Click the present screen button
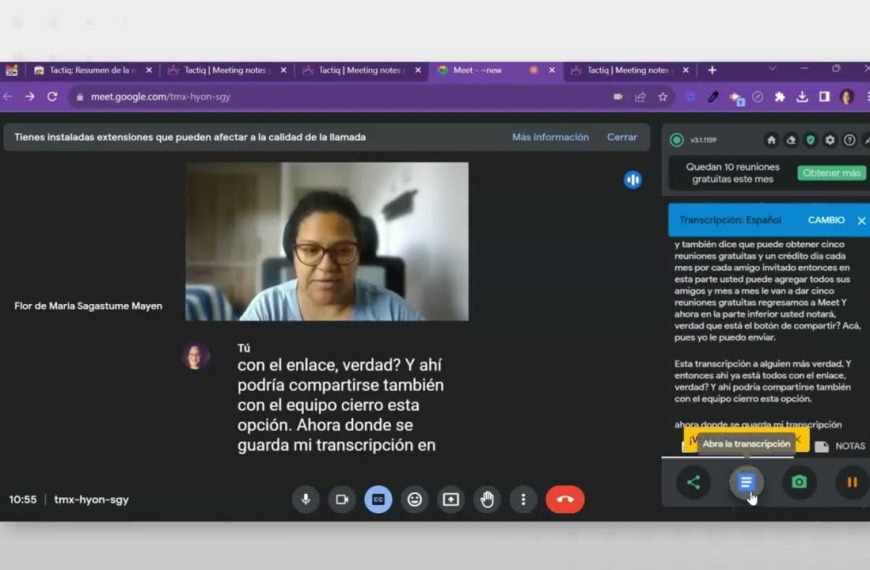 [451, 500]
